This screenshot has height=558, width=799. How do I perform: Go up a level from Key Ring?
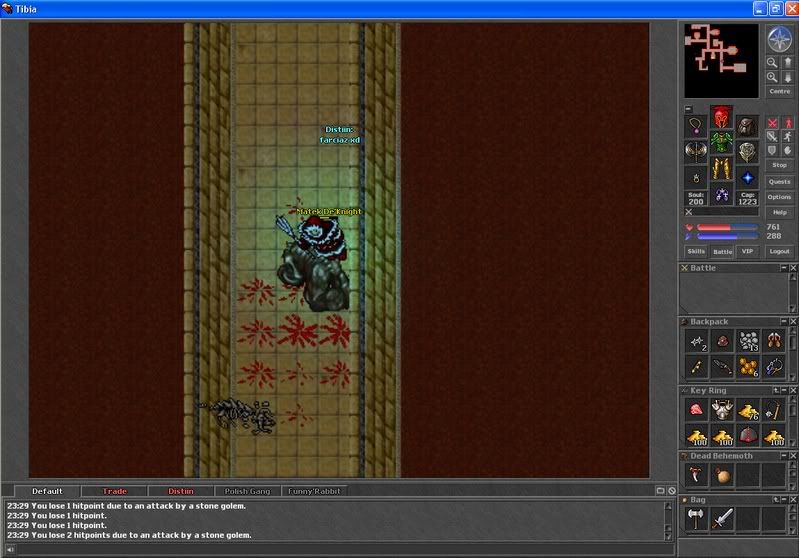(776, 390)
